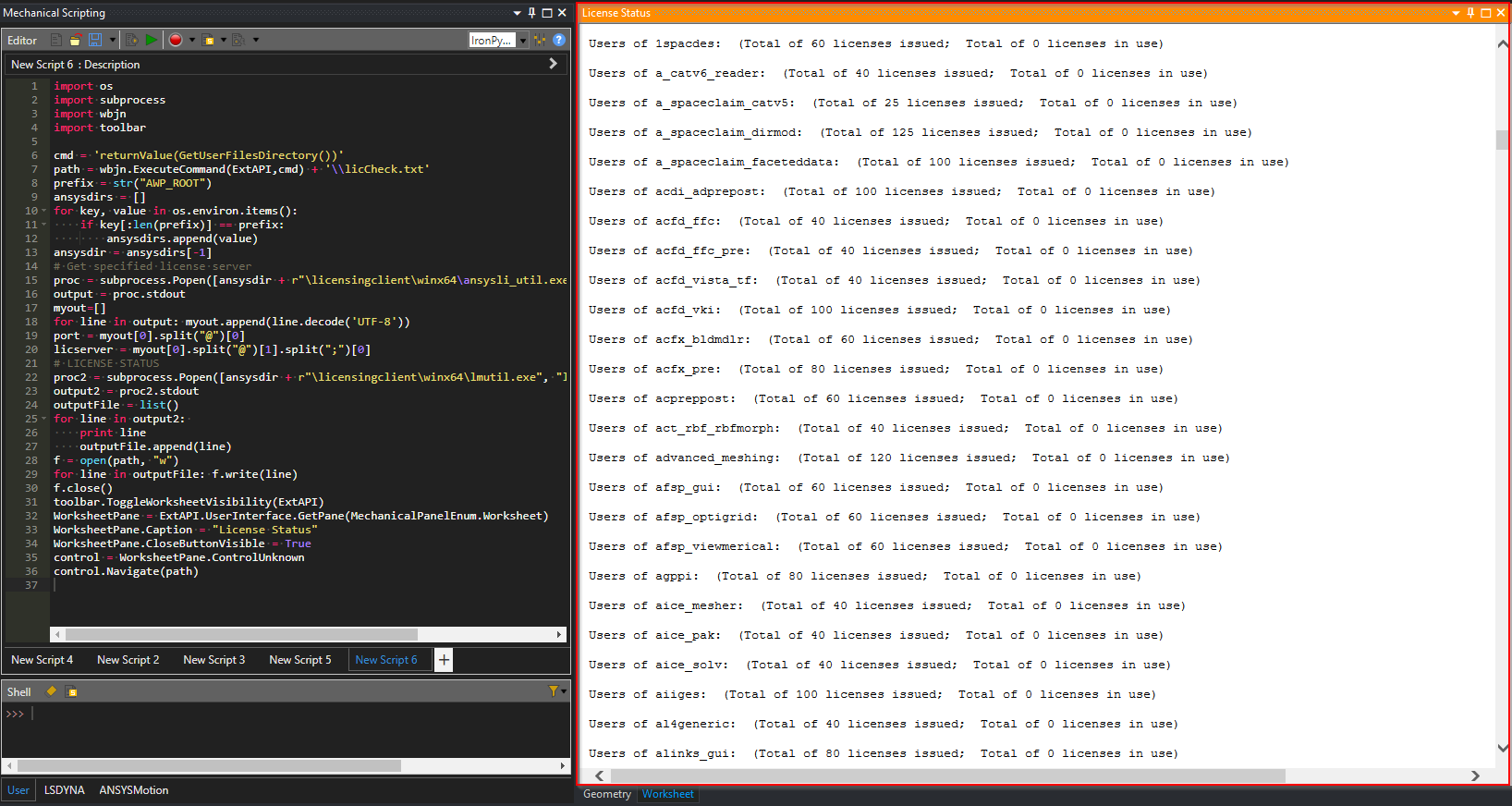Click the 'Users of advanced_meshing' line
Viewport: 1512px width, 806px height.
click(908, 458)
